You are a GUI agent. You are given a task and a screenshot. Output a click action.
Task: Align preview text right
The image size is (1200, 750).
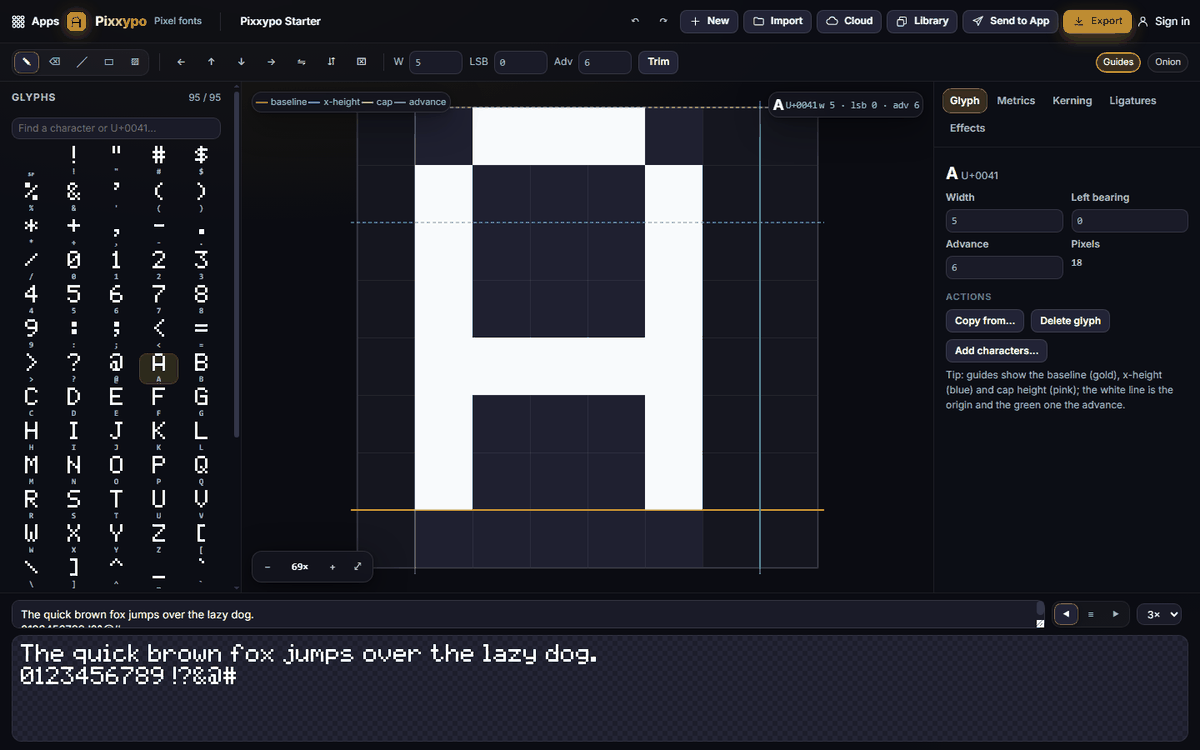(x=1115, y=614)
